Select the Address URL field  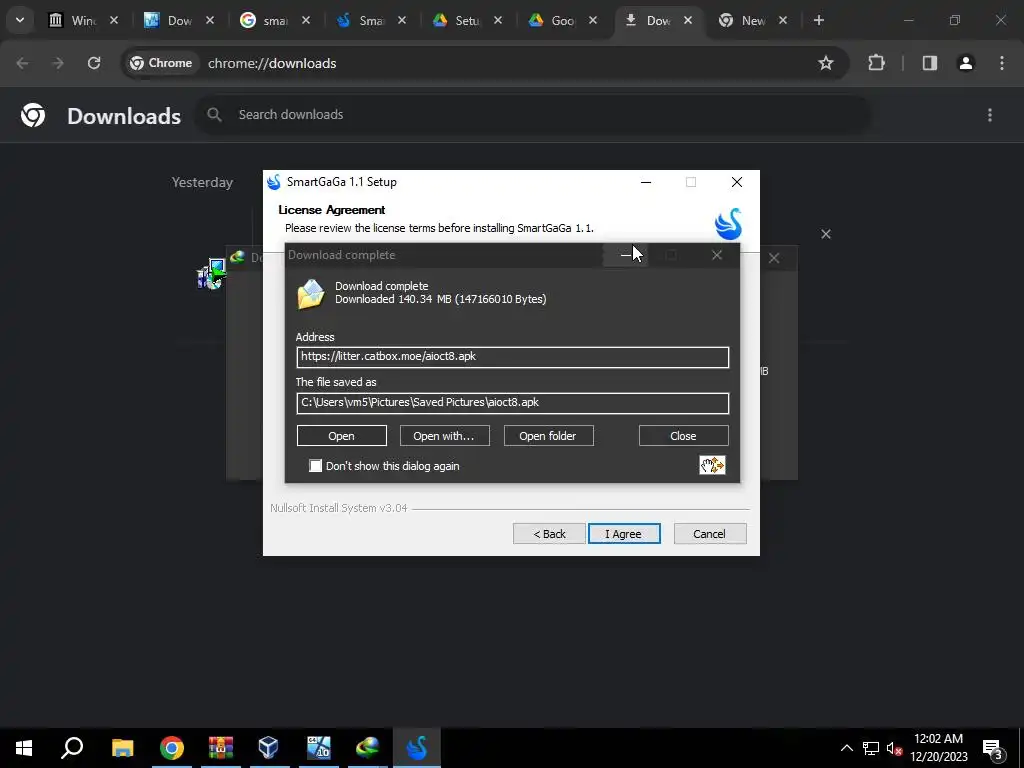pos(513,357)
